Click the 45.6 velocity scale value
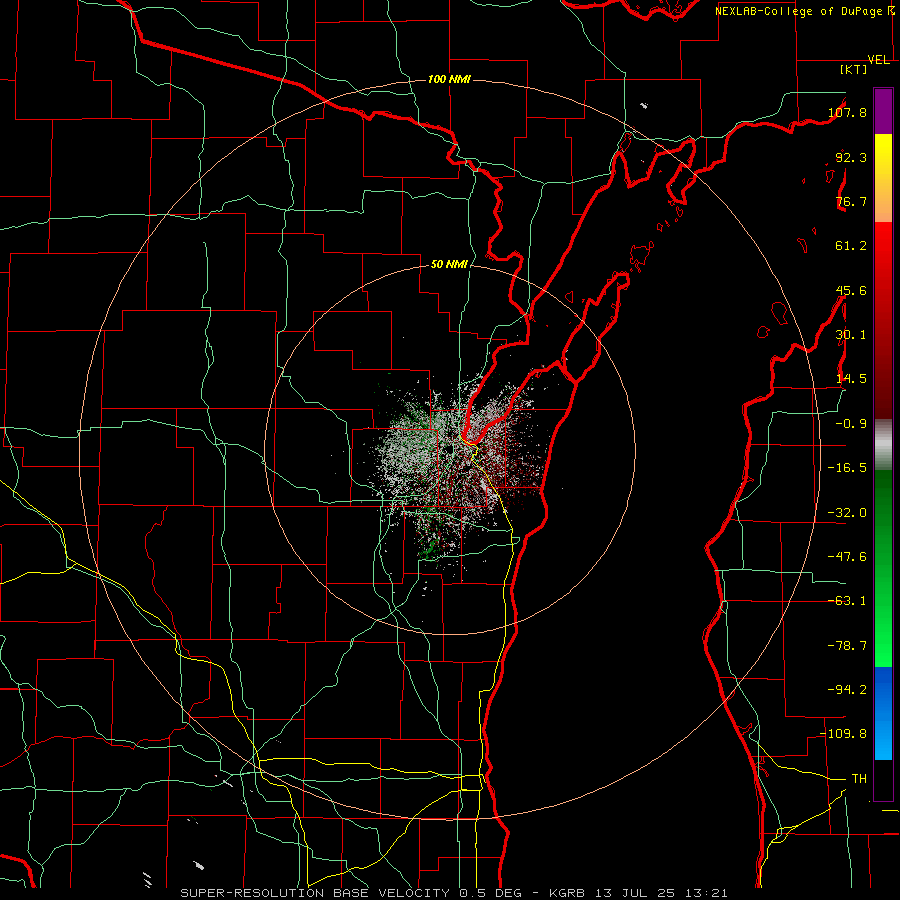This screenshot has height=900, width=900. (x=851, y=290)
